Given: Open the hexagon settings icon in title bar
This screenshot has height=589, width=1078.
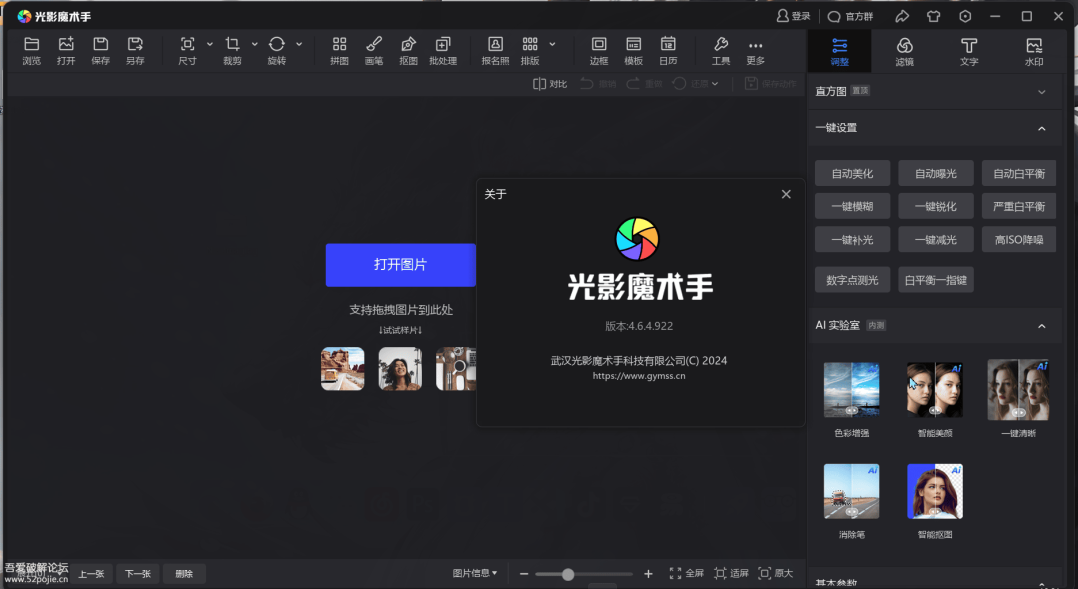Looking at the screenshot, I should pos(965,16).
